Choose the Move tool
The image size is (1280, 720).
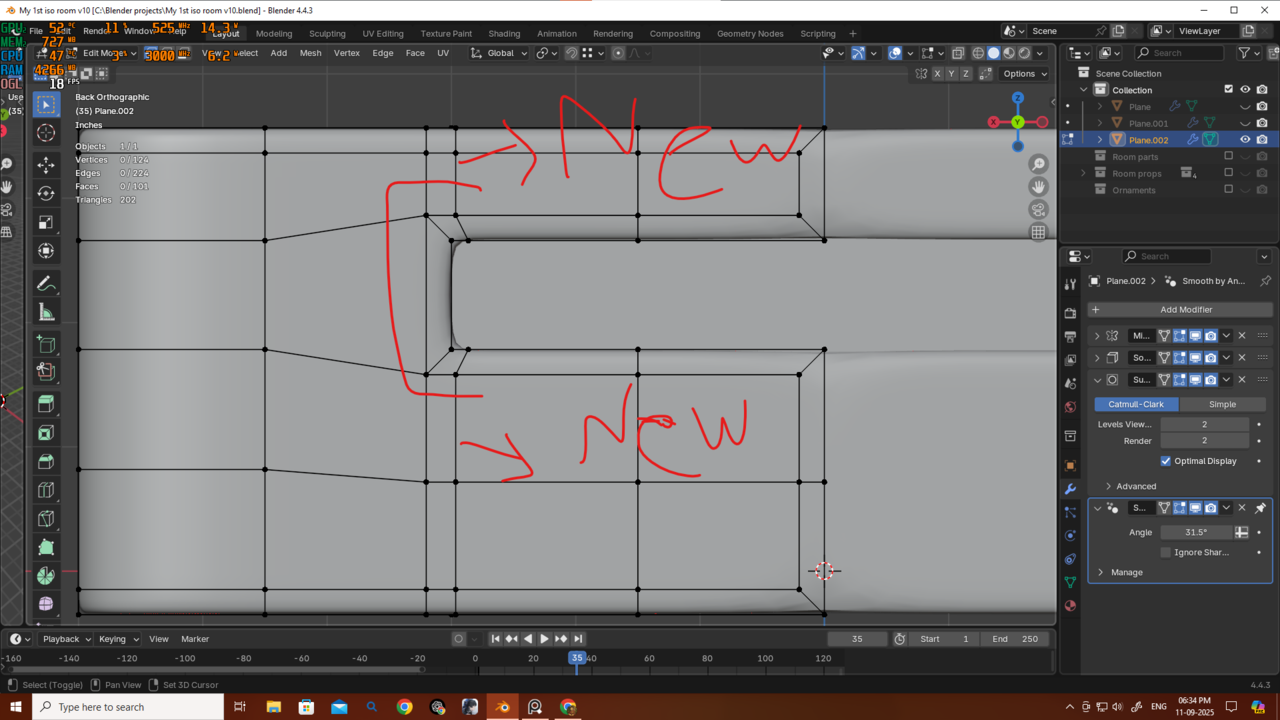pyautogui.click(x=46, y=165)
